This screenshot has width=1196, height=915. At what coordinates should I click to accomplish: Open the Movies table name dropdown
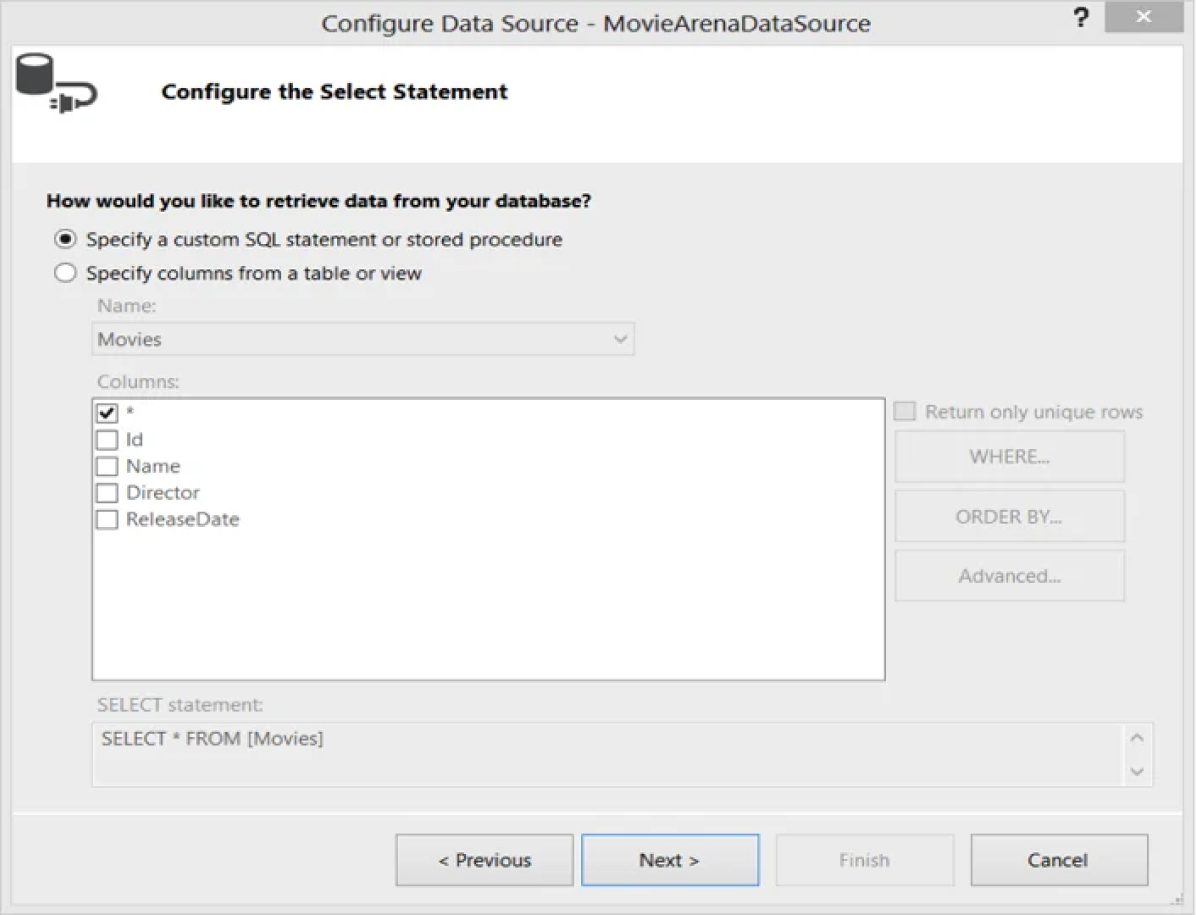(x=363, y=339)
